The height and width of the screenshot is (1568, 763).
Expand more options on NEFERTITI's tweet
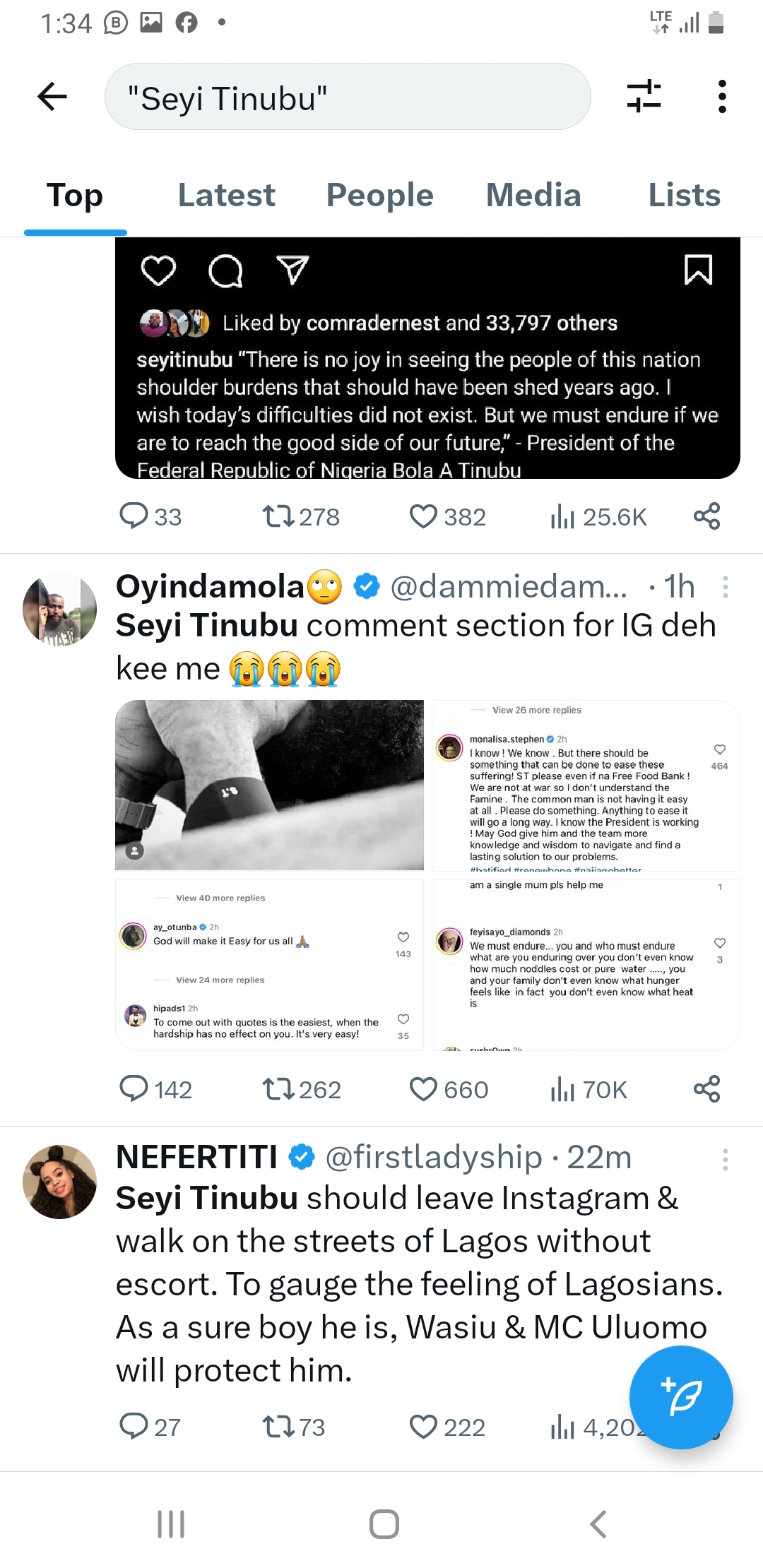725,1159
